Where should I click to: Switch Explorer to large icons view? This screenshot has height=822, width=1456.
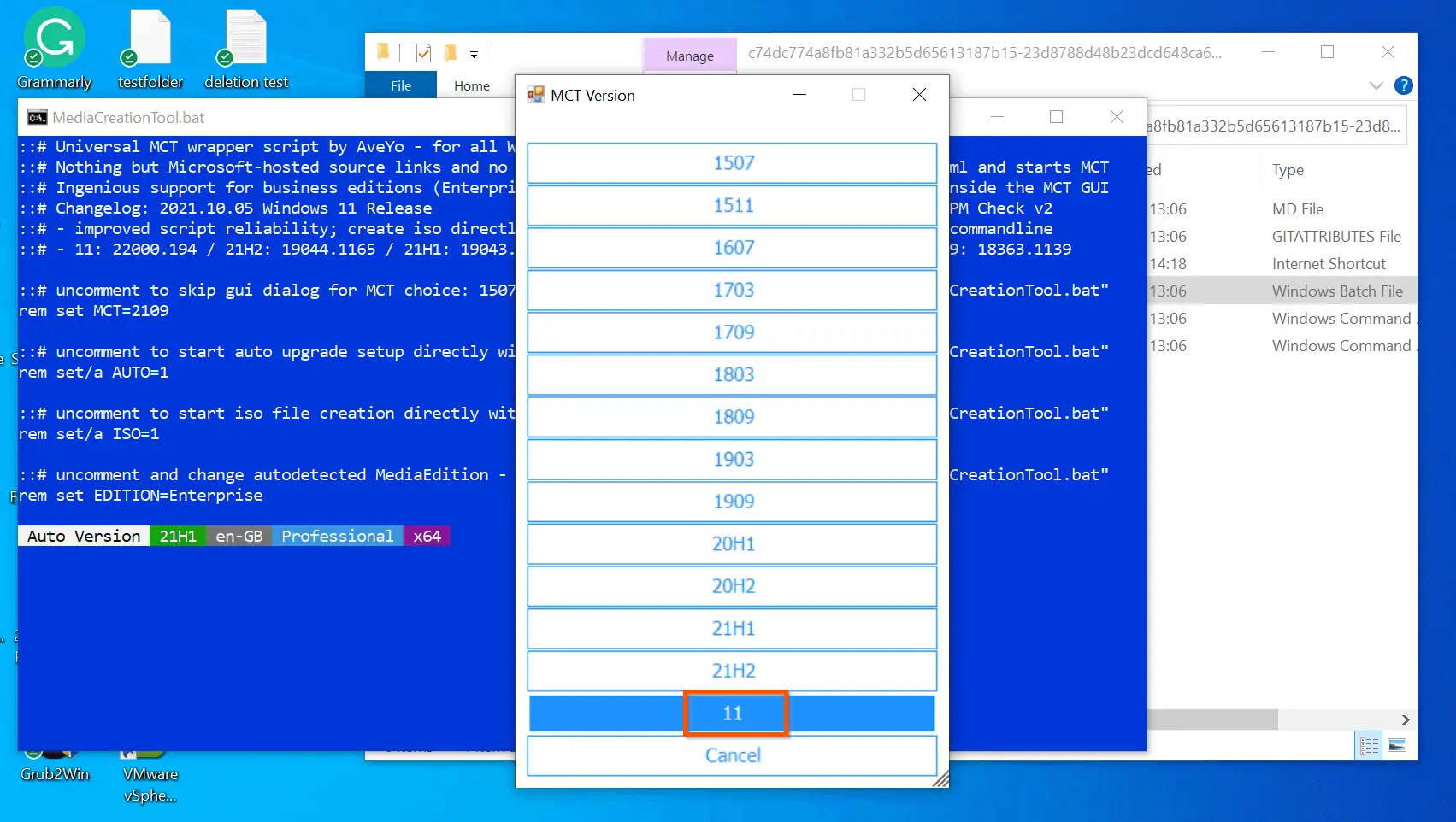pos(1397,746)
